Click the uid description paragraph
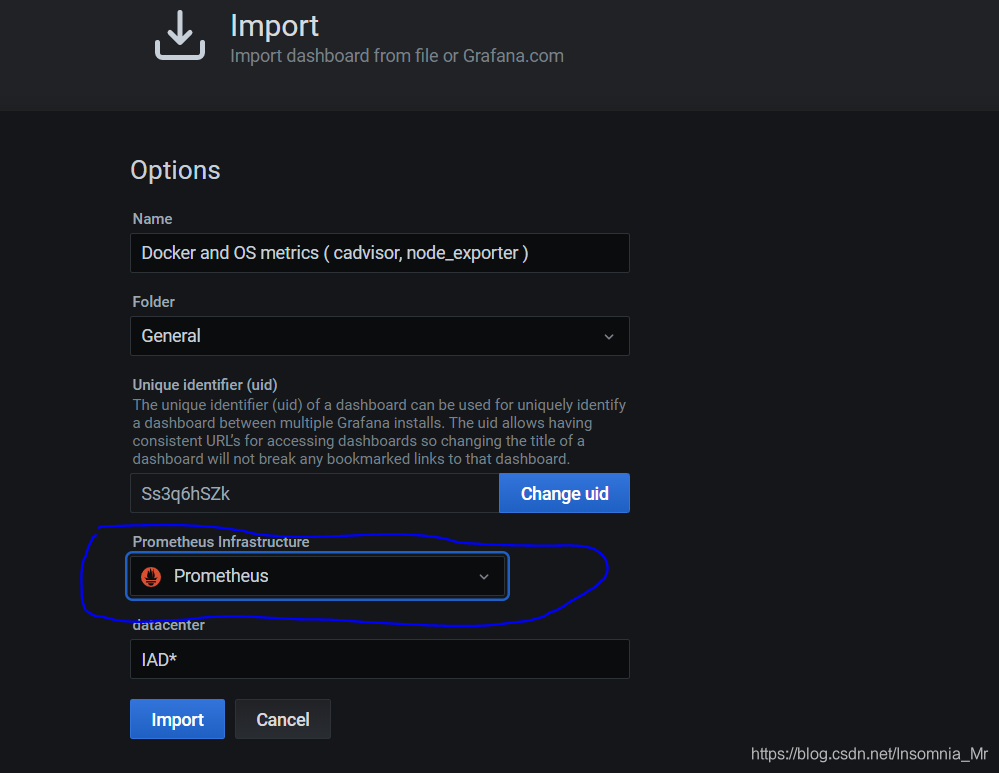This screenshot has height=773, width=999. click(379, 432)
